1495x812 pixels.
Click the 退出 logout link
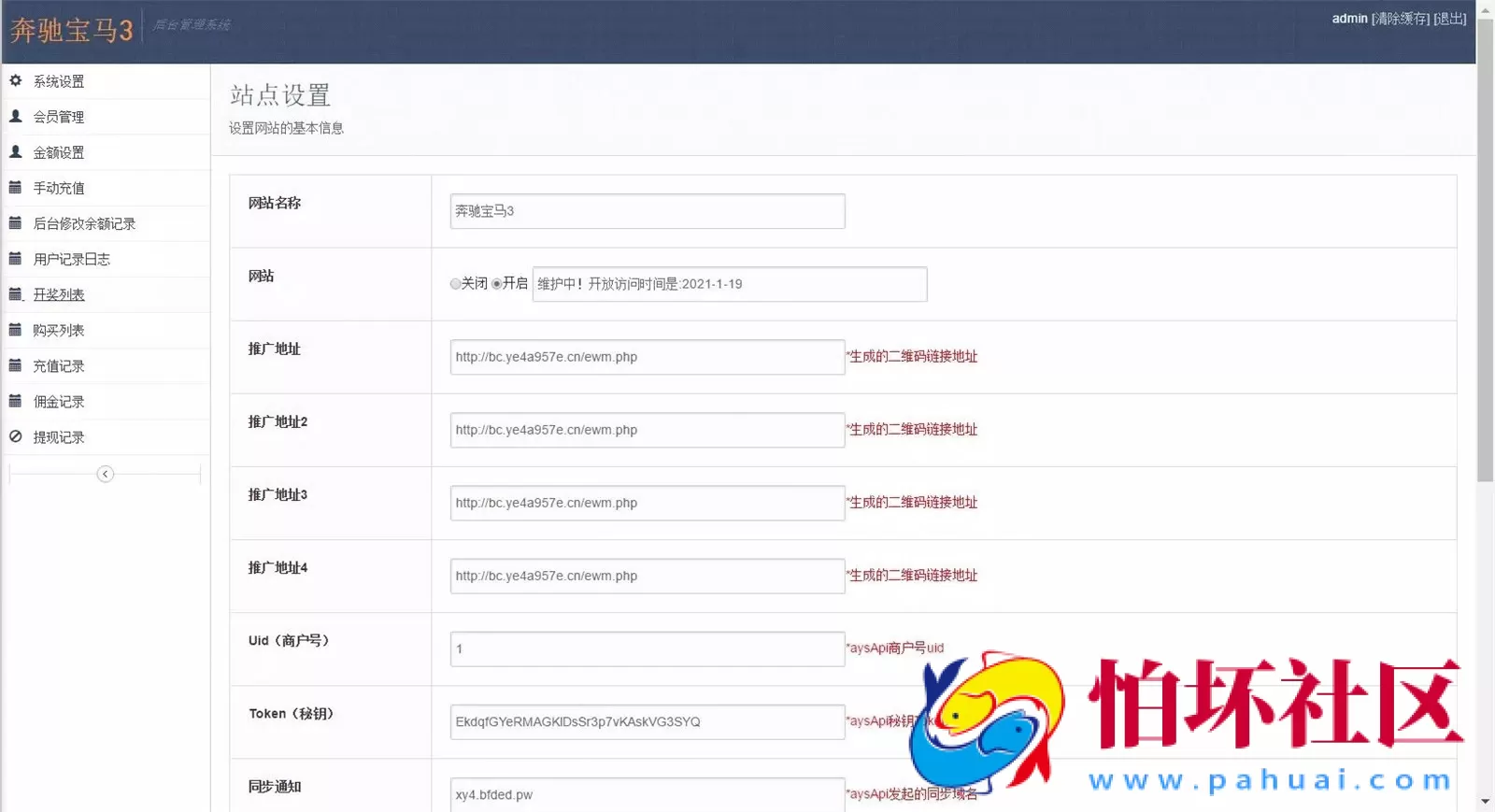[x=1449, y=19]
